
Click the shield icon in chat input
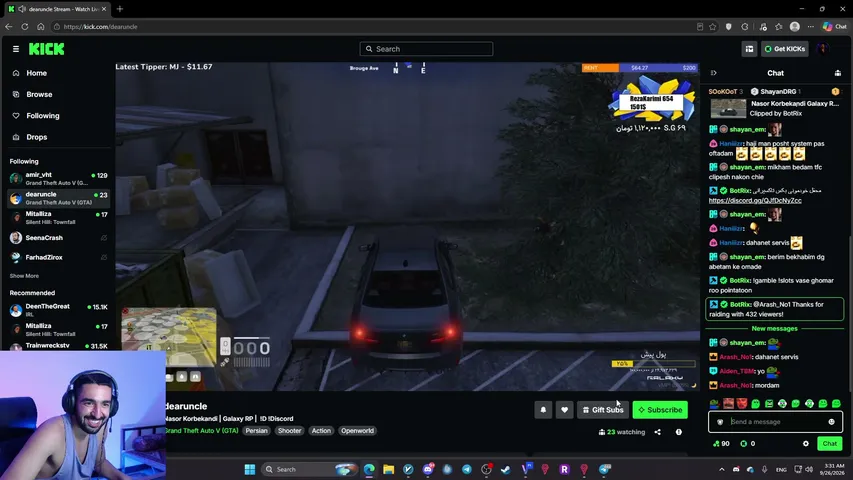(x=720, y=422)
